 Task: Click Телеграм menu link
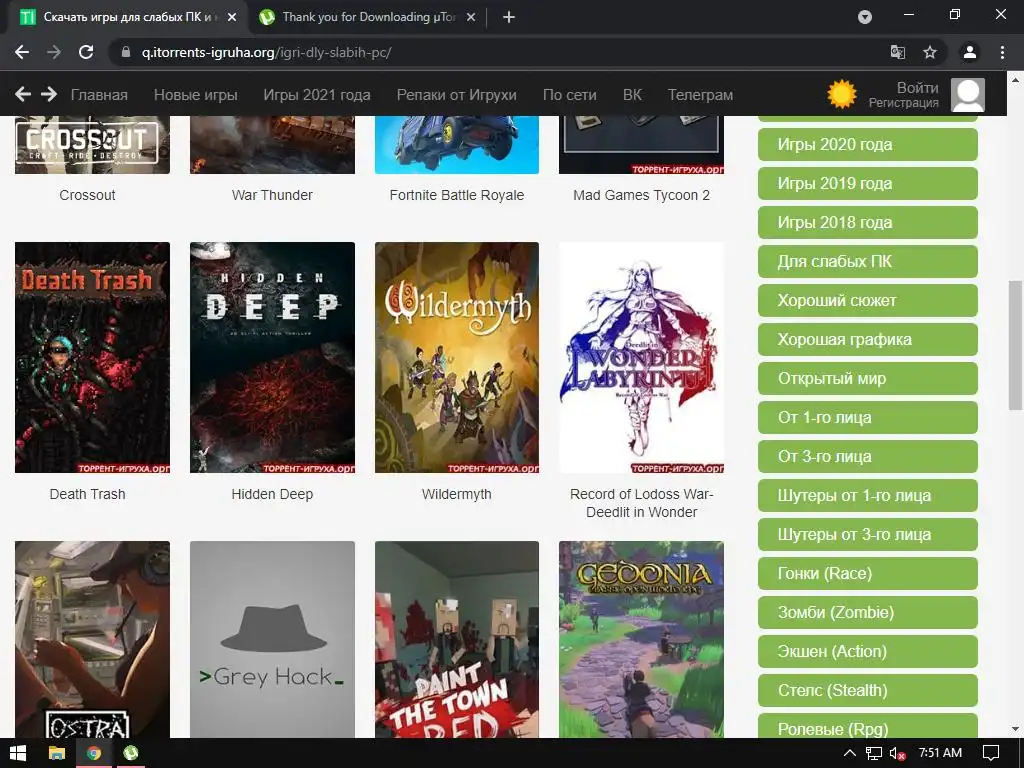pos(700,95)
